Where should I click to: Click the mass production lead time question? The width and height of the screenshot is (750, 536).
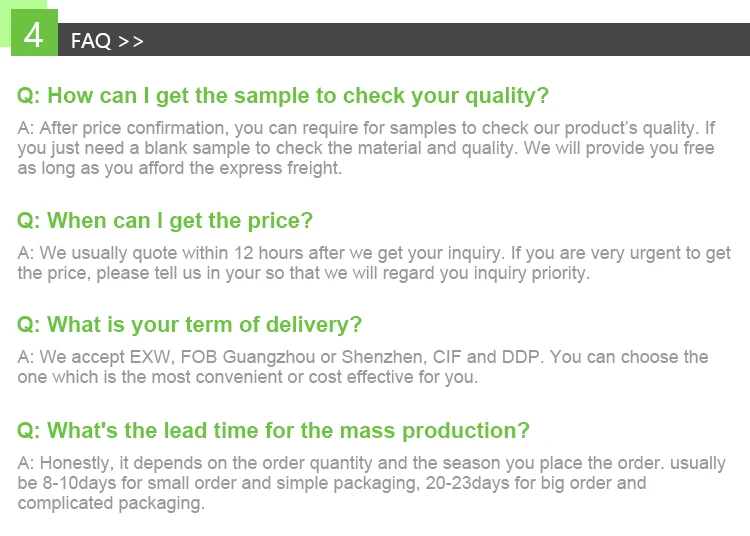(x=273, y=431)
